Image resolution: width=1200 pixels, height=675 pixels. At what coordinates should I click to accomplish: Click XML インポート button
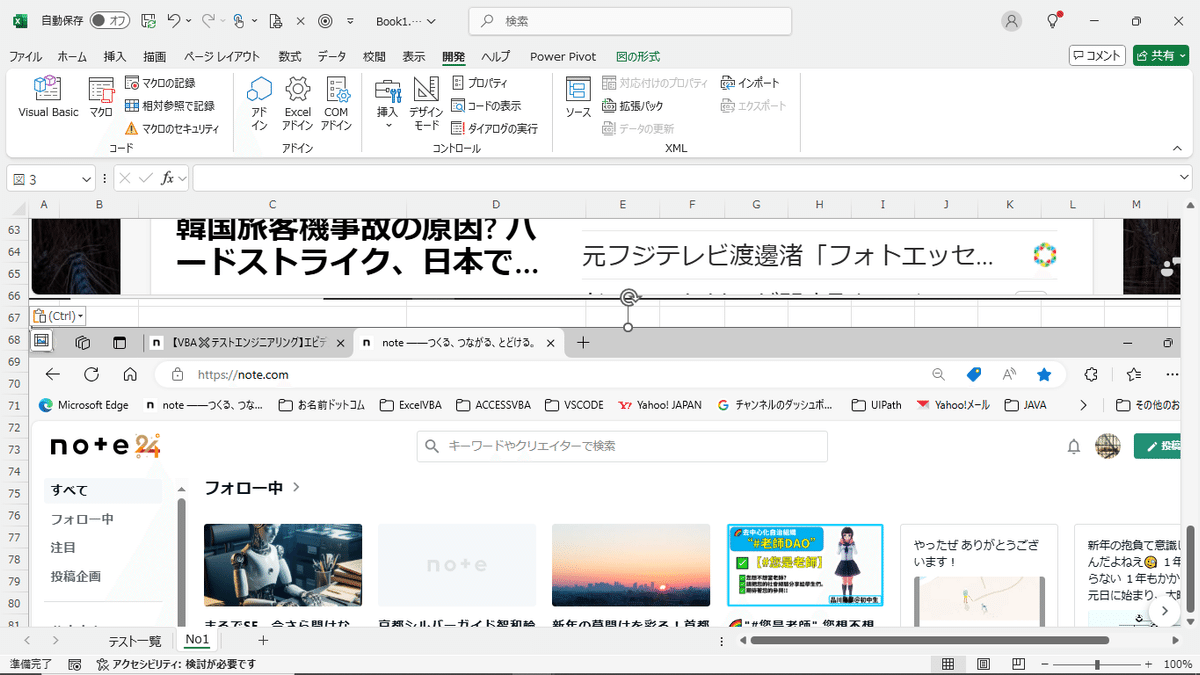750,83
